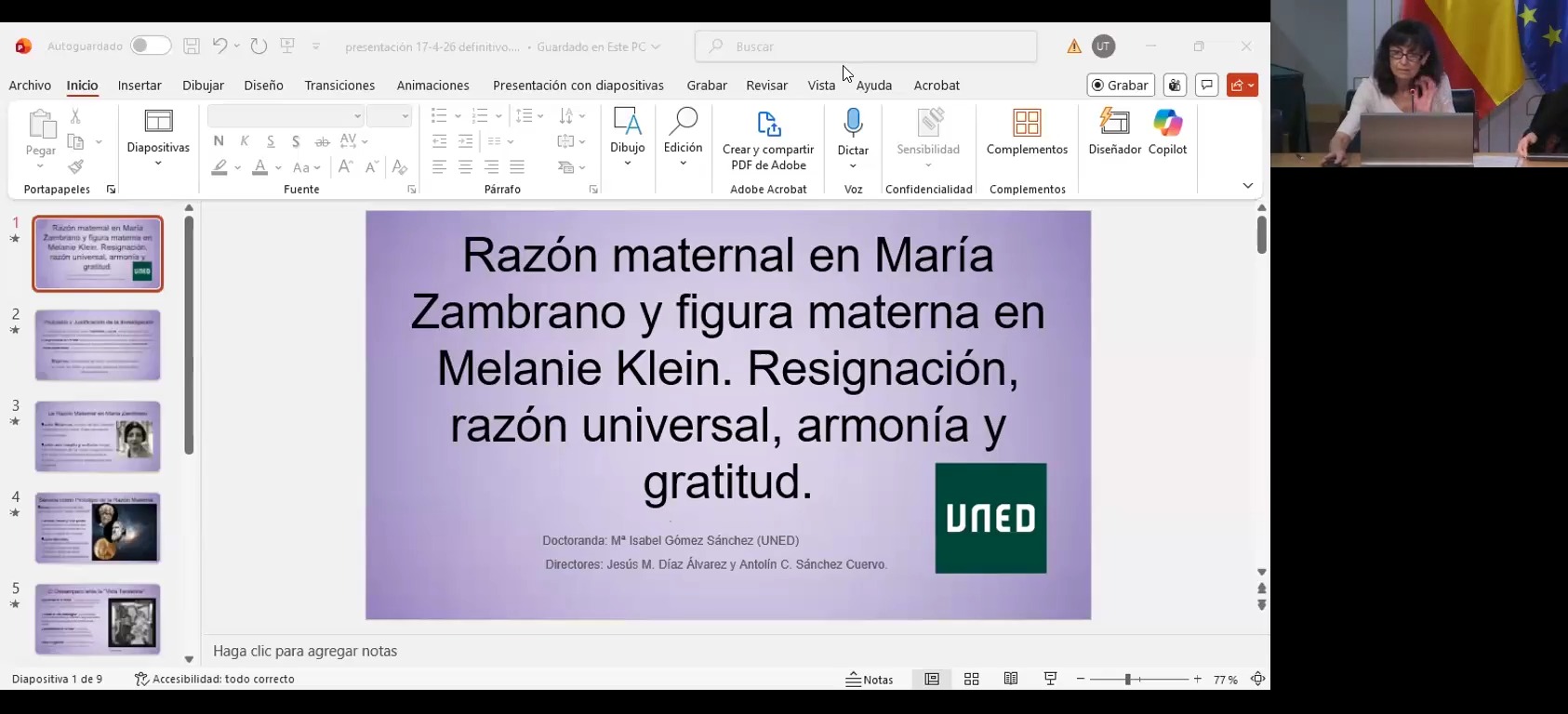Clear all formatting icon
This screenshot has height=714, width=1568.
(x=400, y=167)
